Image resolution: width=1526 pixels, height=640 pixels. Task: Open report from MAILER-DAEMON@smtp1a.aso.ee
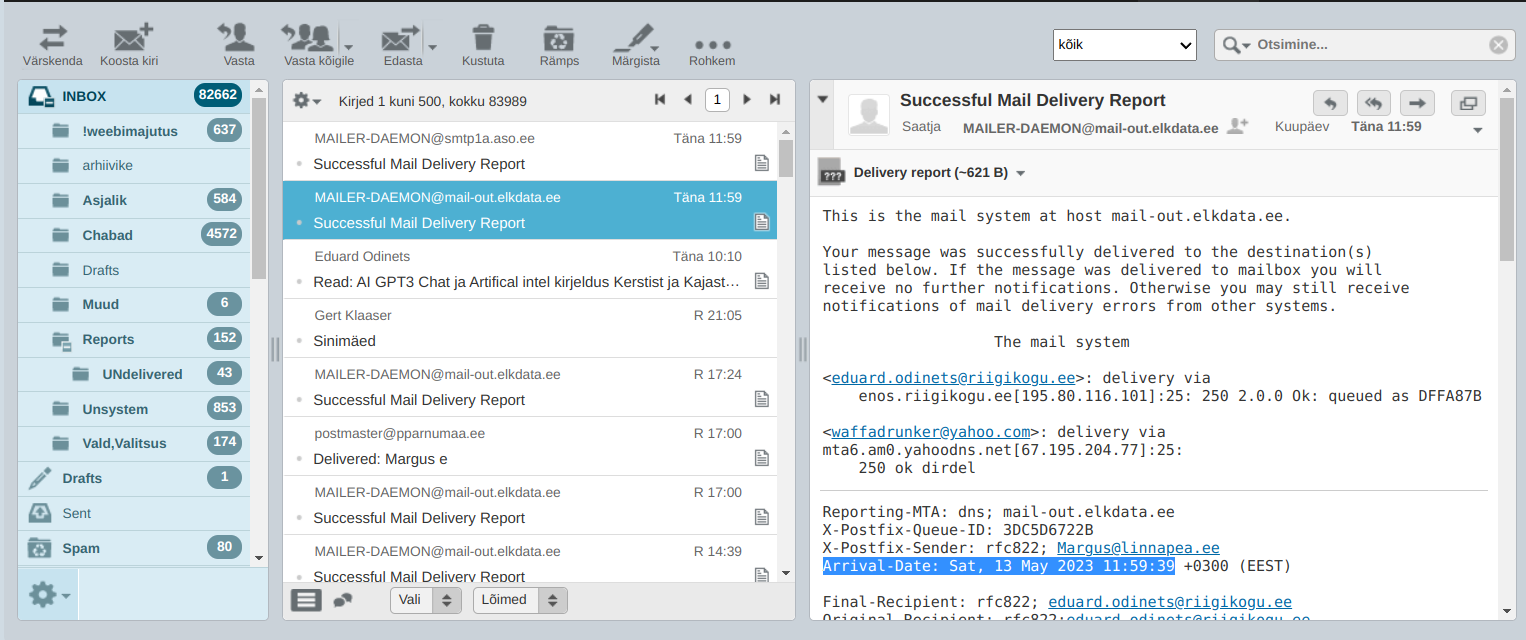(x=530, y=151)
